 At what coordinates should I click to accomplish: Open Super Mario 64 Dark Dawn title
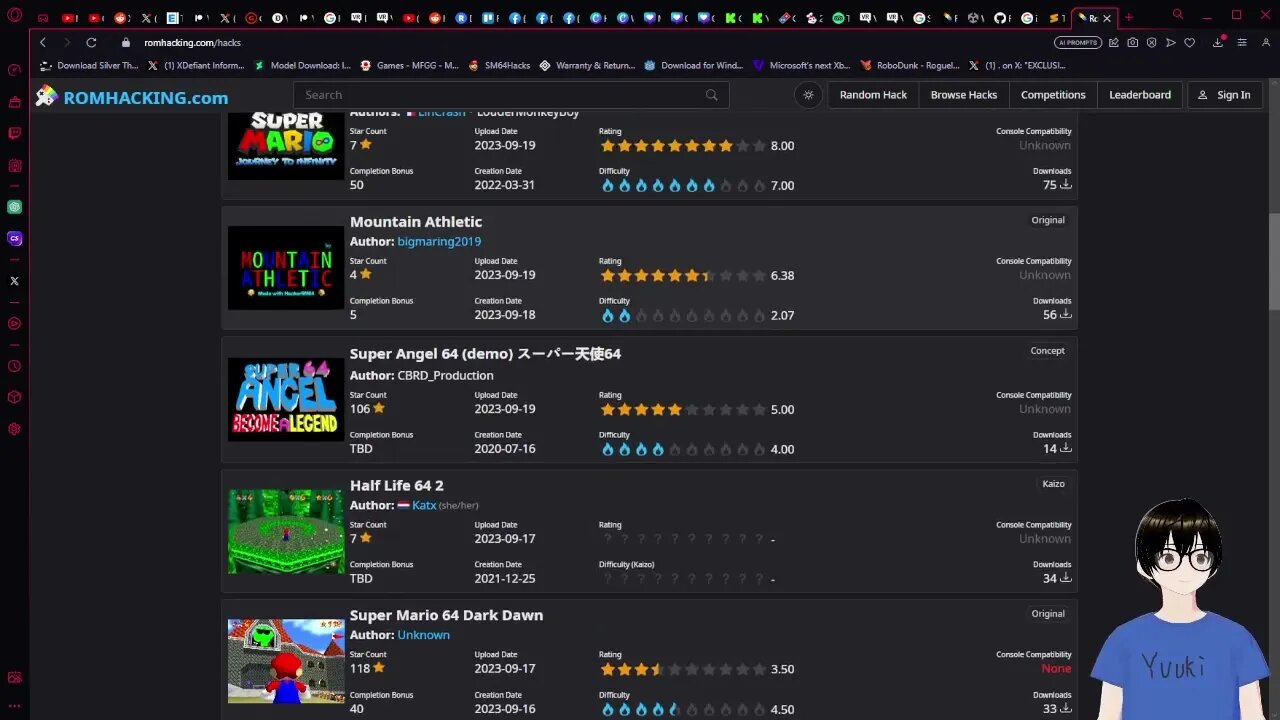(446, 615)
